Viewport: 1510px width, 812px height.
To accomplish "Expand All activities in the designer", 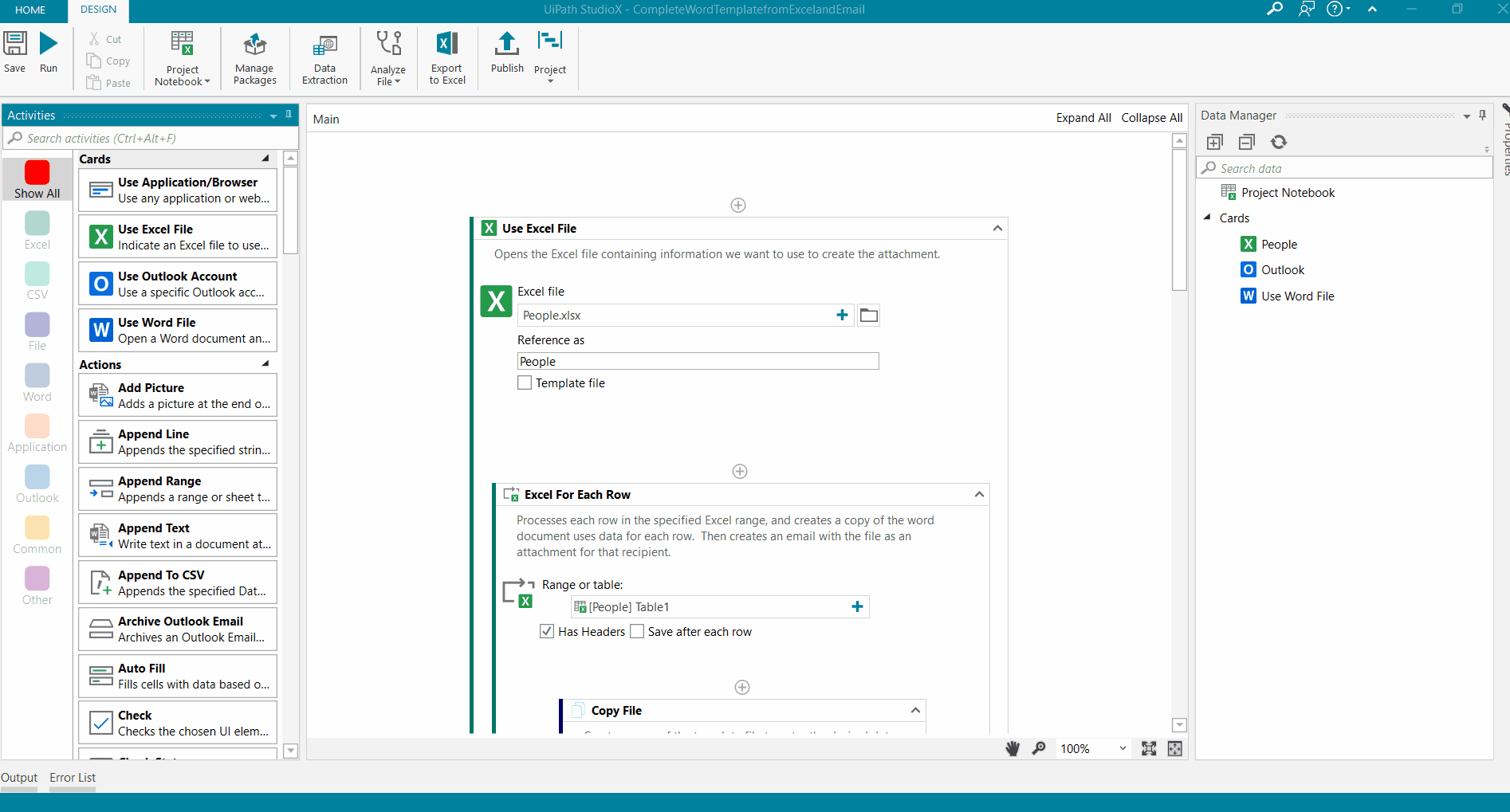I will point(1083,118).
